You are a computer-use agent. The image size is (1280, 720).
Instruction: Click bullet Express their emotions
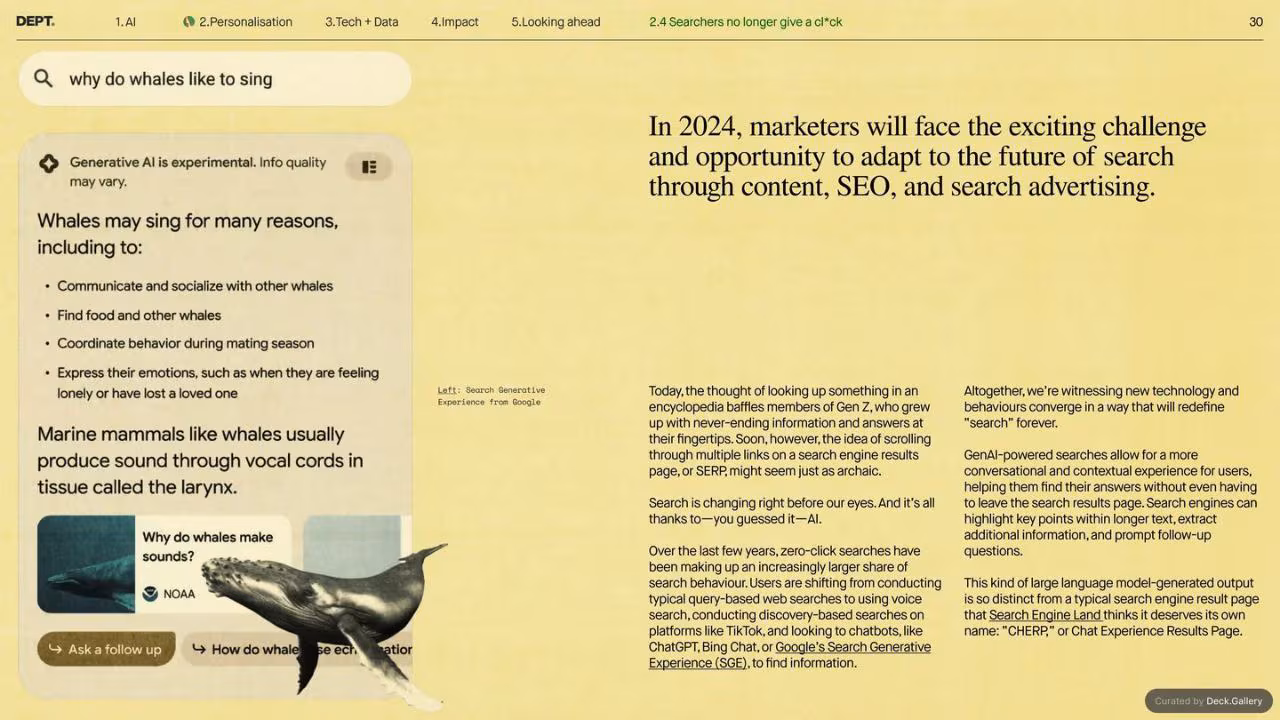[218, 383]
